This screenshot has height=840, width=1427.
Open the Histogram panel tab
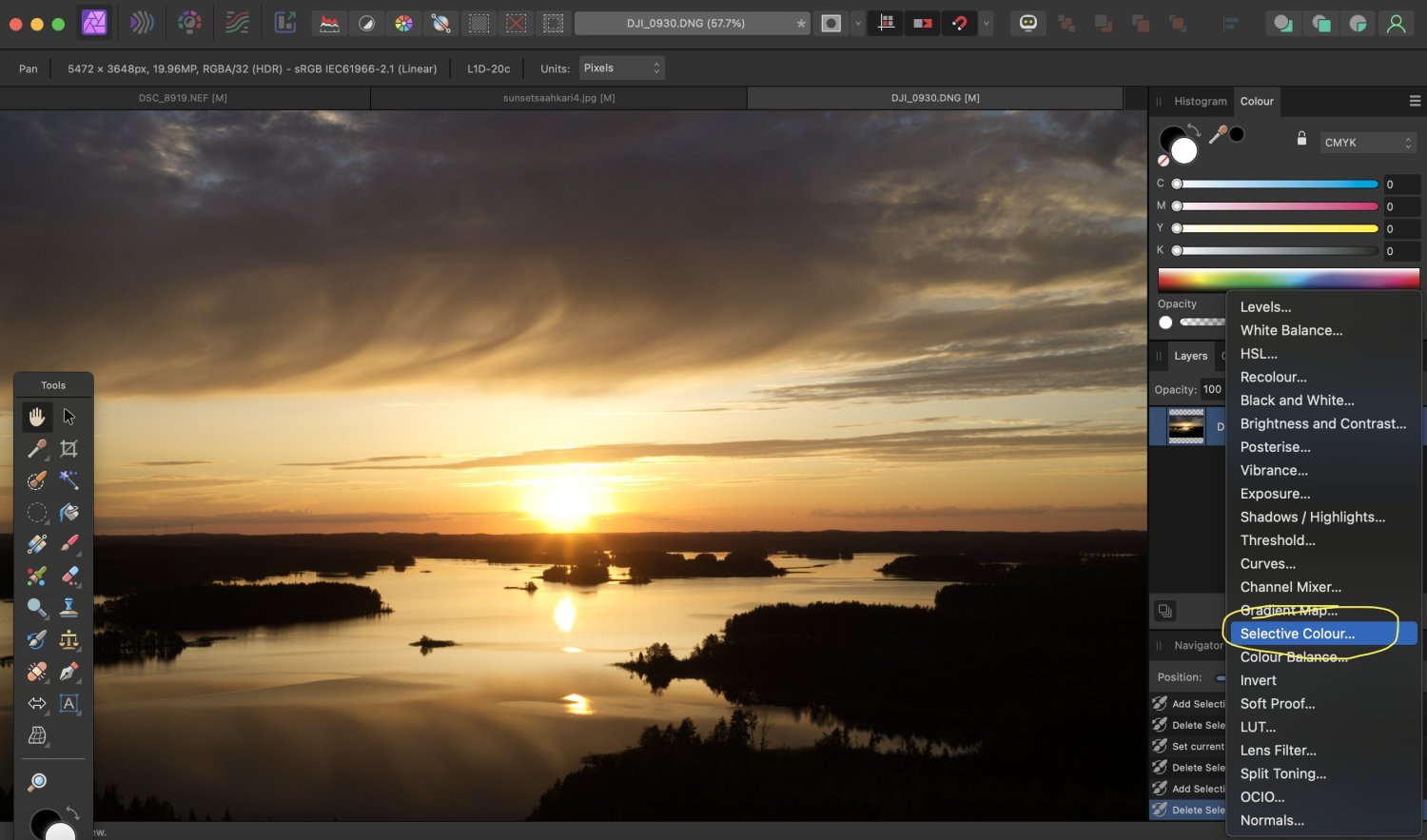point(1200,101)
